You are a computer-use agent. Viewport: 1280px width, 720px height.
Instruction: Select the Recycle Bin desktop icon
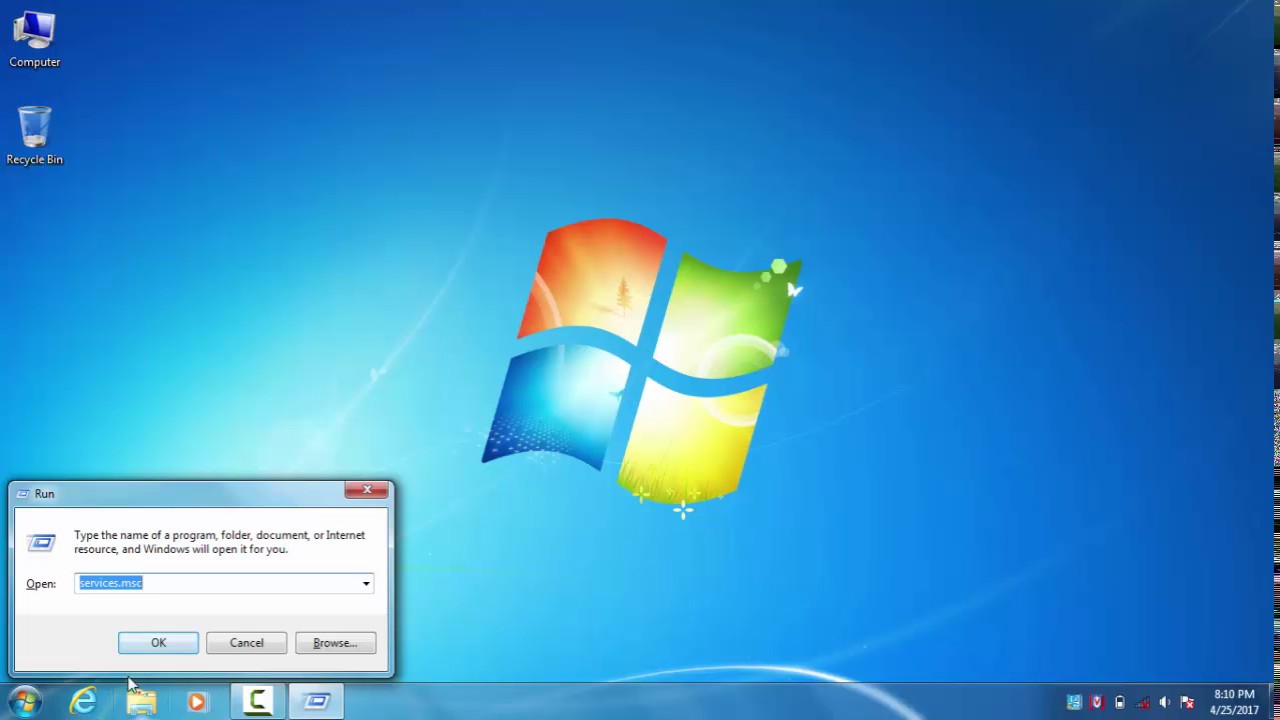click(35, 136)
